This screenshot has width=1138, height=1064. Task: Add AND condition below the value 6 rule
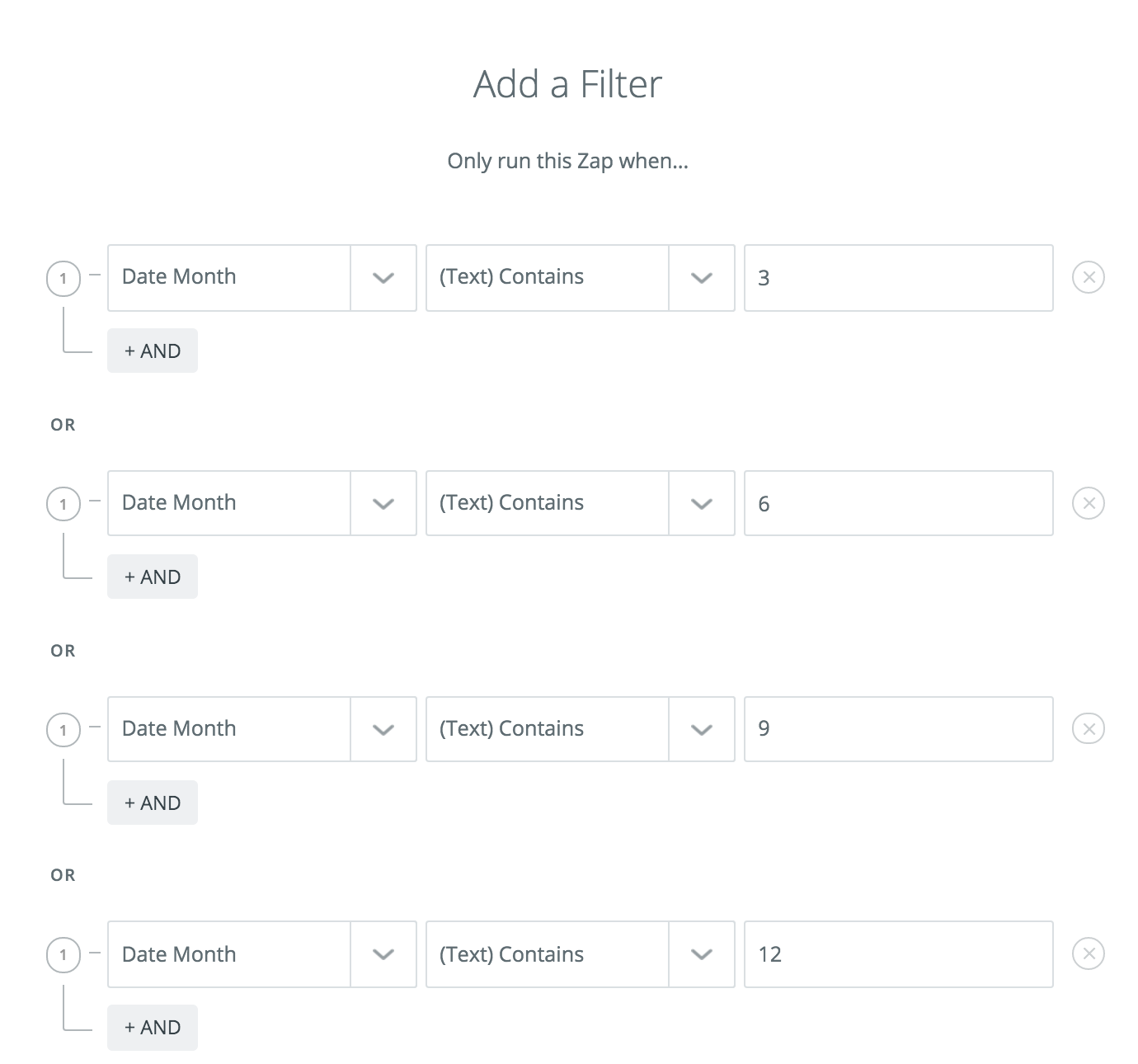[153, 577]
